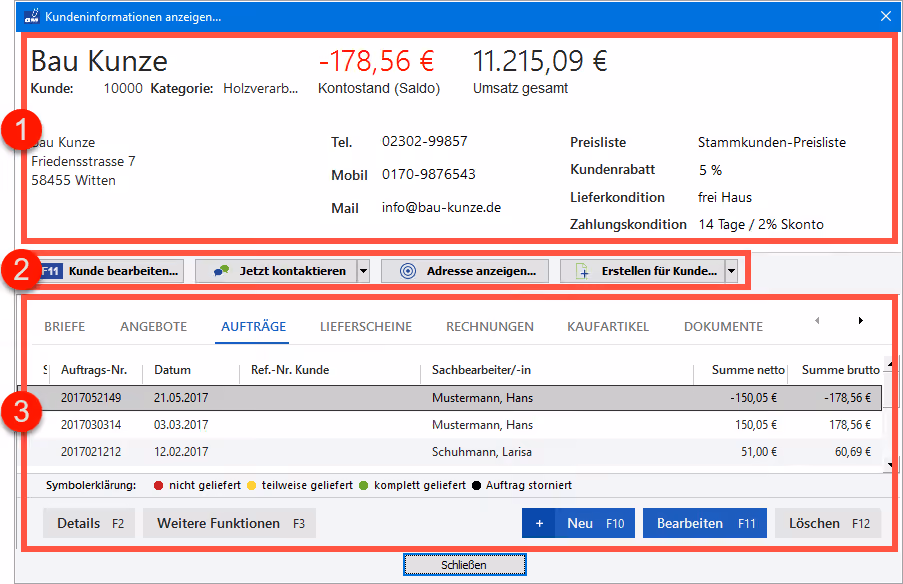Click the mobile number 0170-9876543
Screen dimensions: 903x584
(428, 175)
